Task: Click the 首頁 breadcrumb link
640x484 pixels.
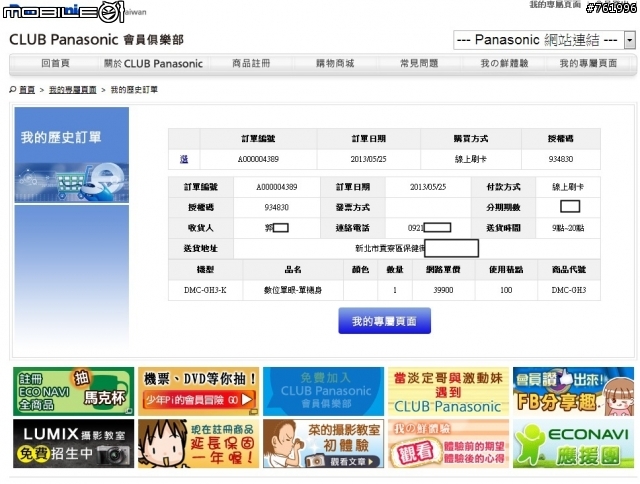Action: 27,90
